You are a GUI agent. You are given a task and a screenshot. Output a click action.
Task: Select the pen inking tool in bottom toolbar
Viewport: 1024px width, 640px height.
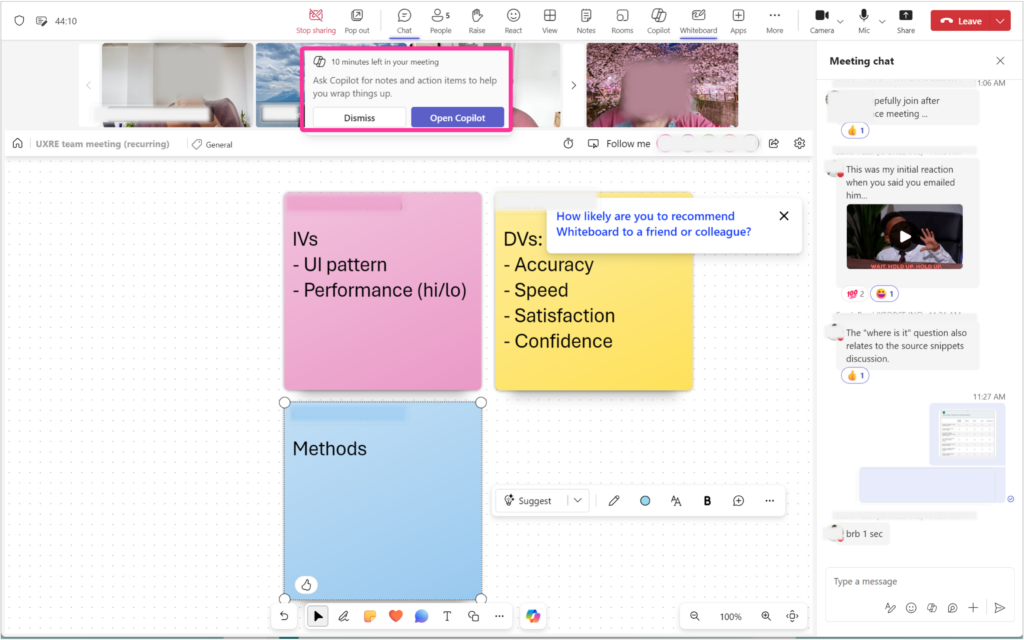(343, 616)
